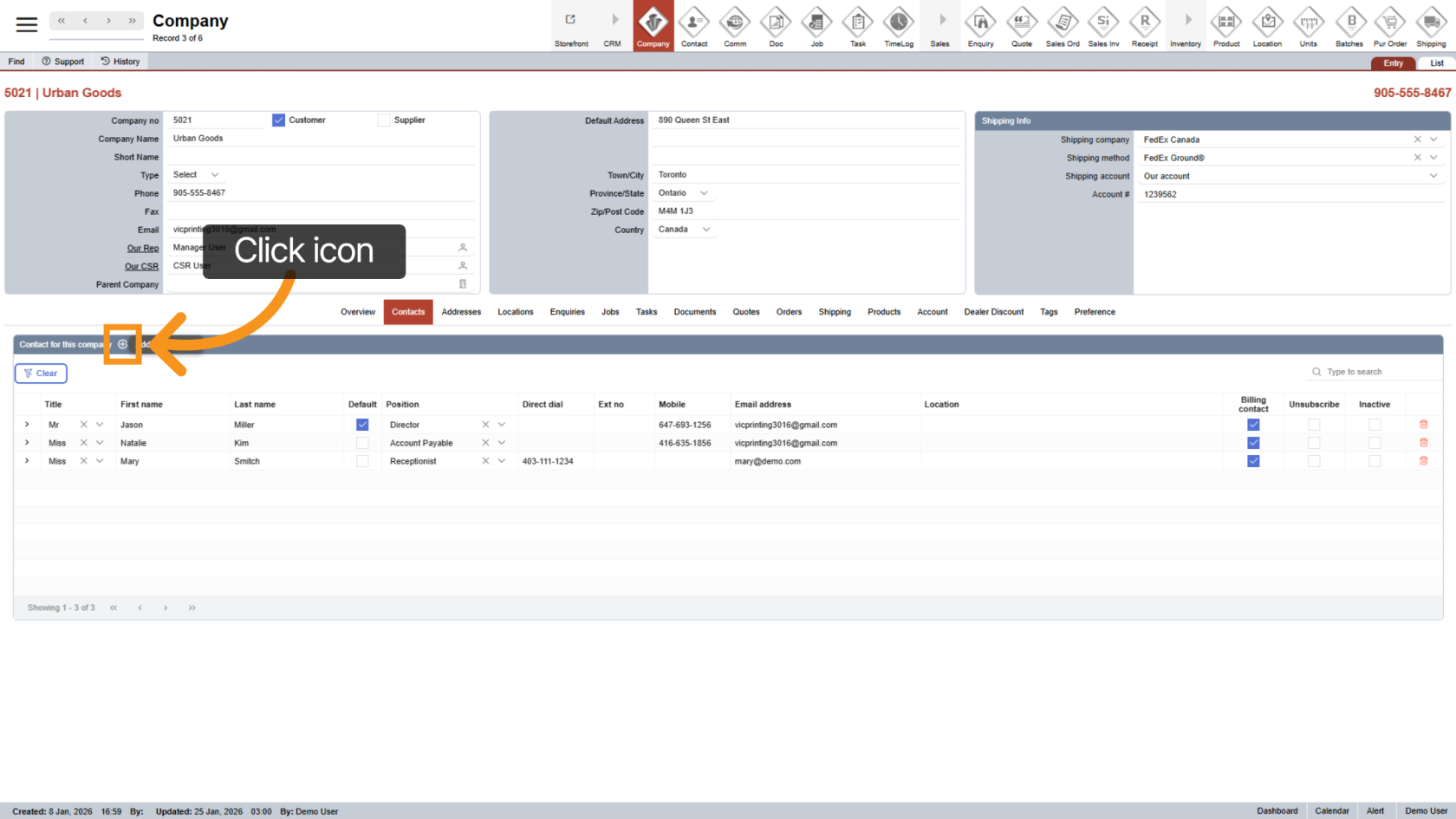The width and height of the screenshot is (1456, 819).
Task: Click the contact search field
Action: pyautogui.click(x=1378, y=372)
